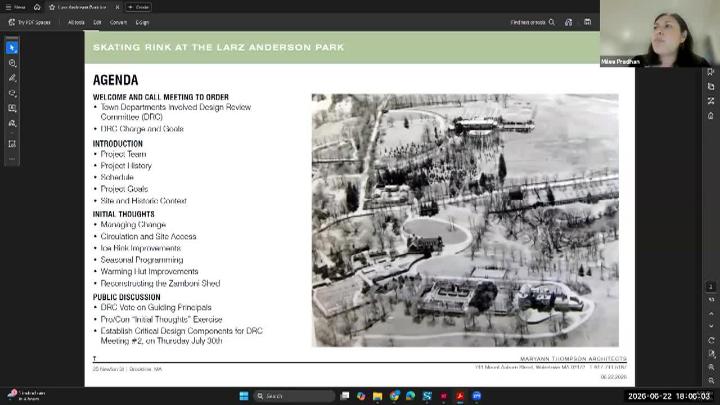Open the fourth icon in the right rail
This screenshot has height=405, width=720.
[x=711, y=116]
